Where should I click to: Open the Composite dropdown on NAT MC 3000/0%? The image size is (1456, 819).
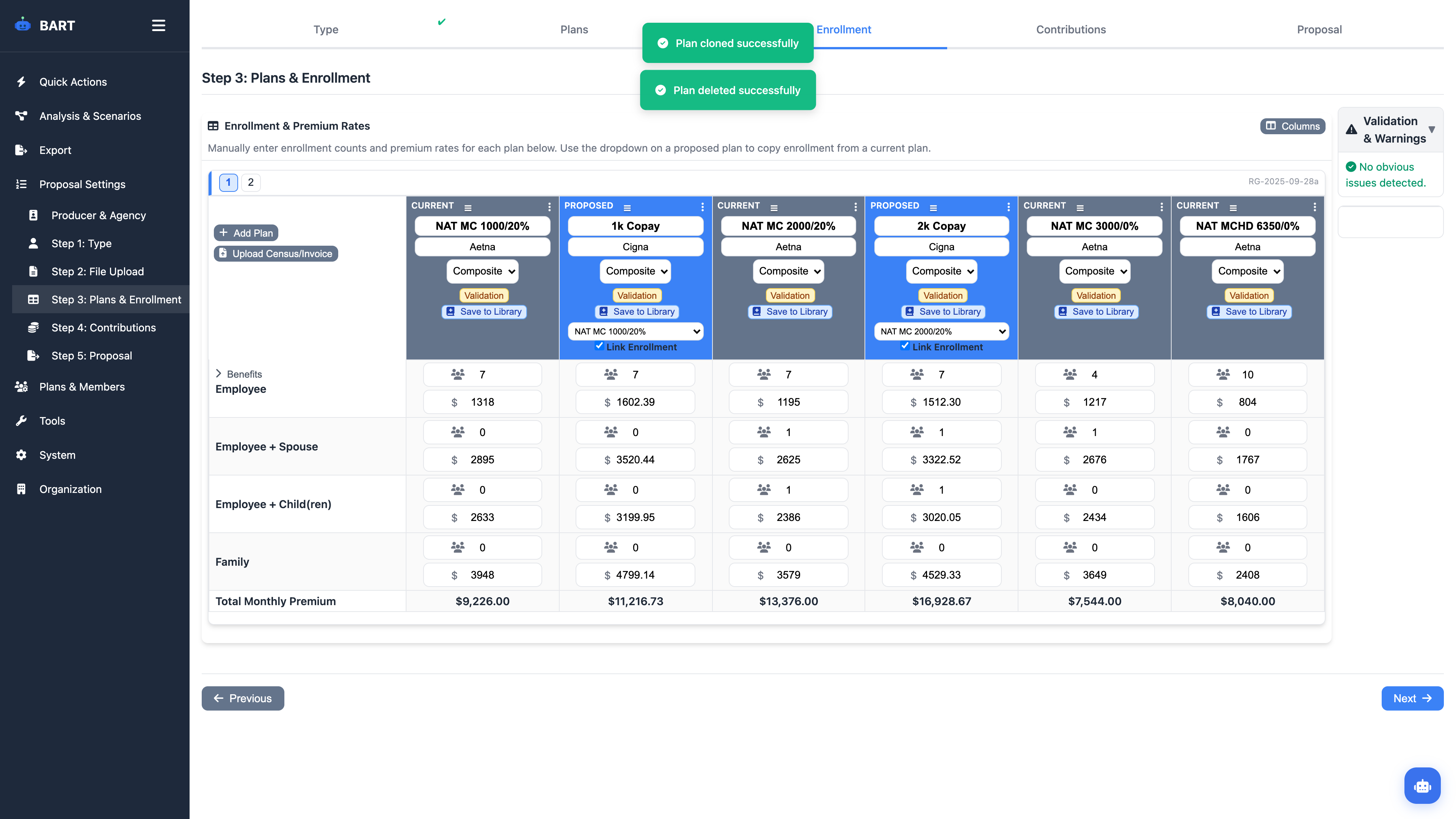(x=1094, y=271)
